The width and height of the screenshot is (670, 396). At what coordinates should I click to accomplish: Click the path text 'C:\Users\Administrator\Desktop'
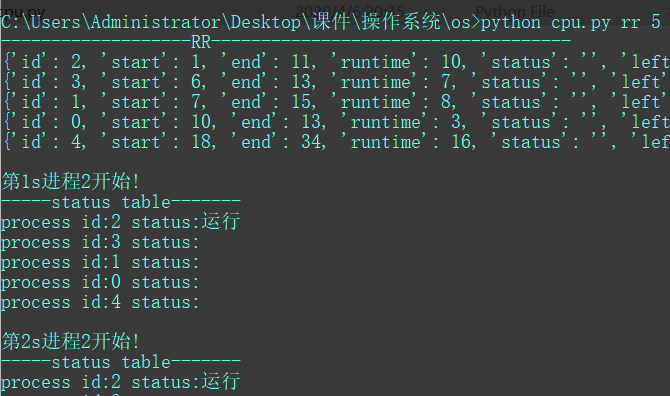[x=151, y=22]
